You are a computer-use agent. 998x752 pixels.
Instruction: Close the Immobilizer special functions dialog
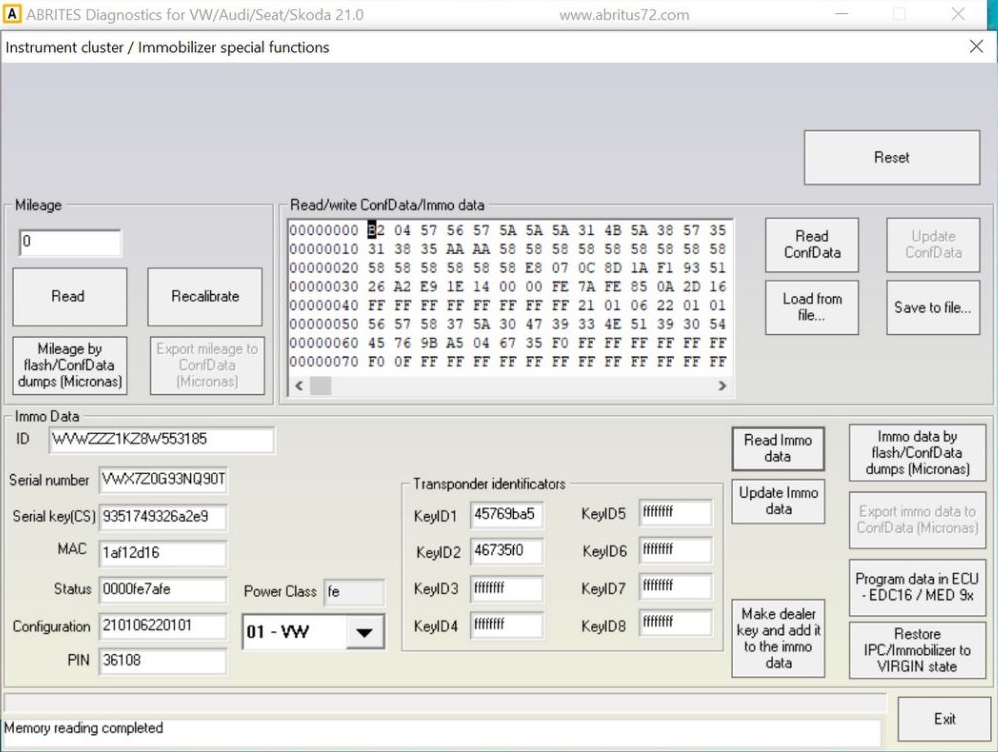coord(976,47)
